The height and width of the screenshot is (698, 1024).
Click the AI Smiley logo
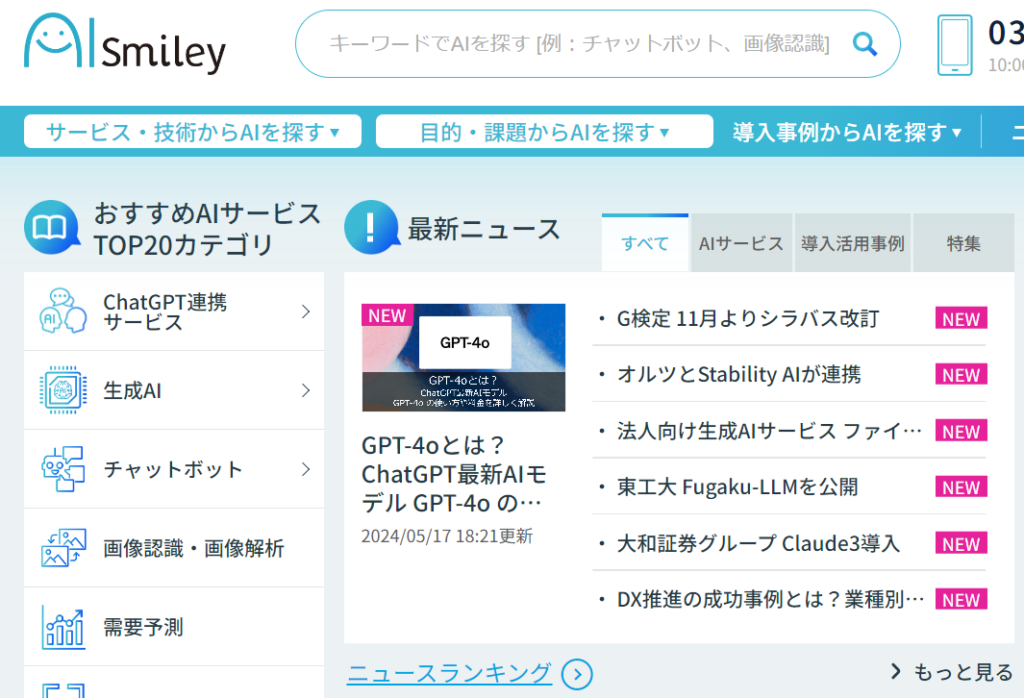pyautogui.click(x=125, y=43)
